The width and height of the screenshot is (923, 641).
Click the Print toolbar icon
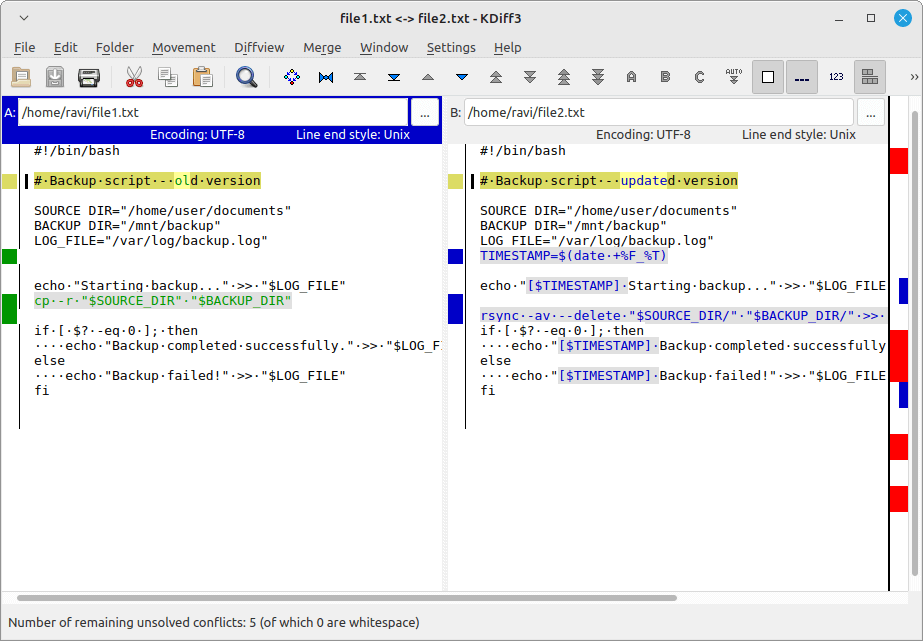point(89,77)
